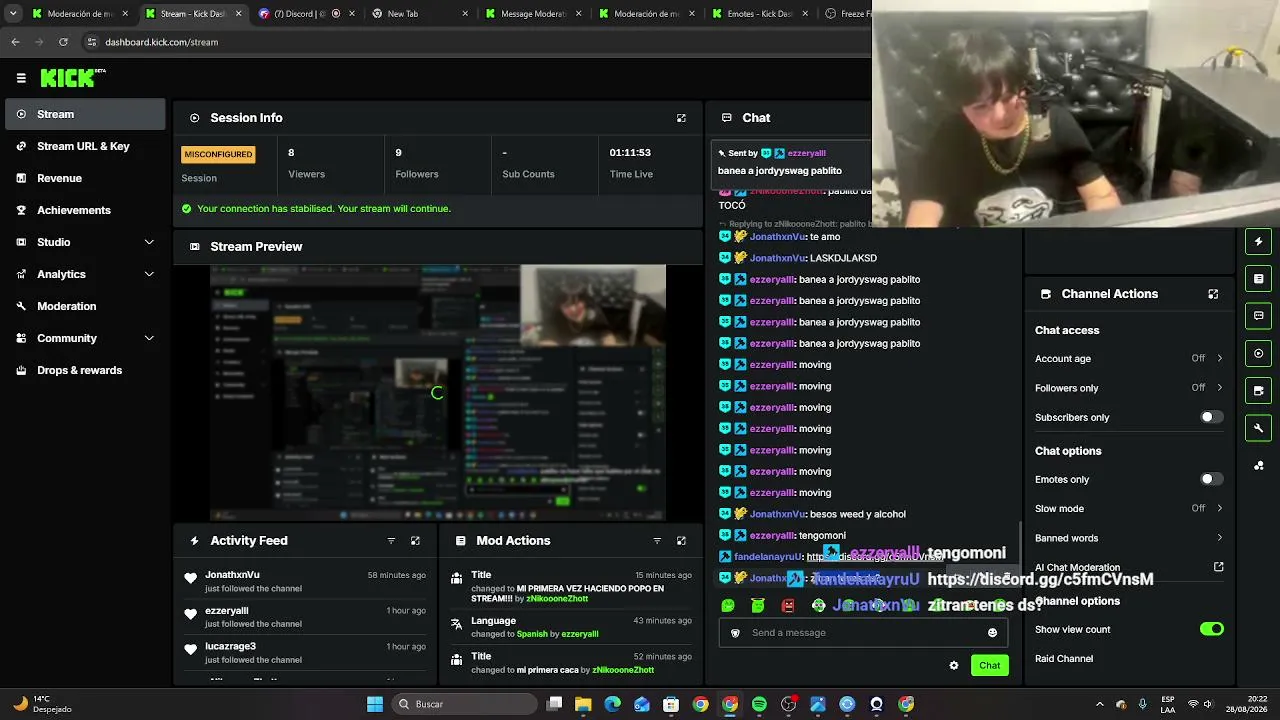Open the play-circle widget in right rail
The width and height of the screenshot is (1280, 720).
coord(1259,353)
